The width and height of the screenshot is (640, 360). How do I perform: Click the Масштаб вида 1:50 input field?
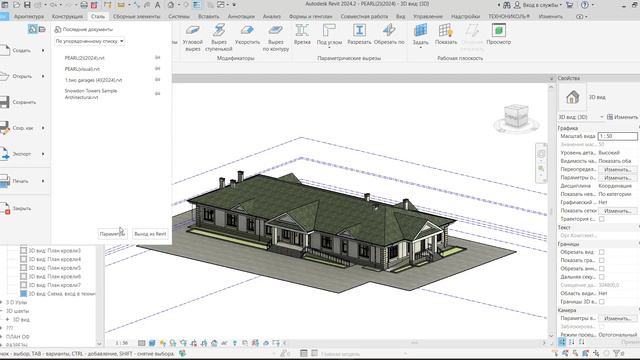coord(617,136)
